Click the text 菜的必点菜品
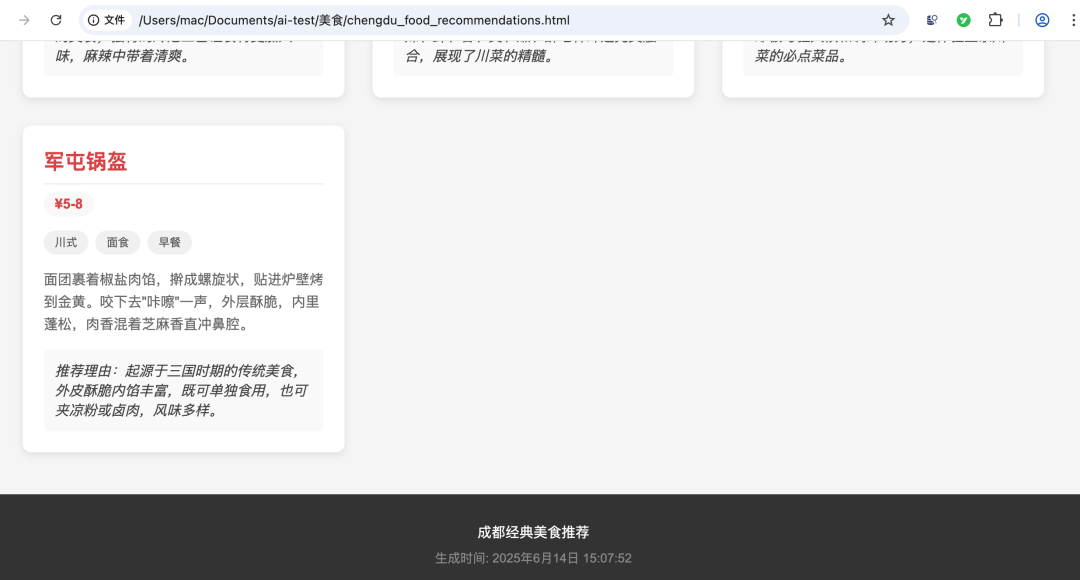1080x580 pixels. [x=801, y=56]
